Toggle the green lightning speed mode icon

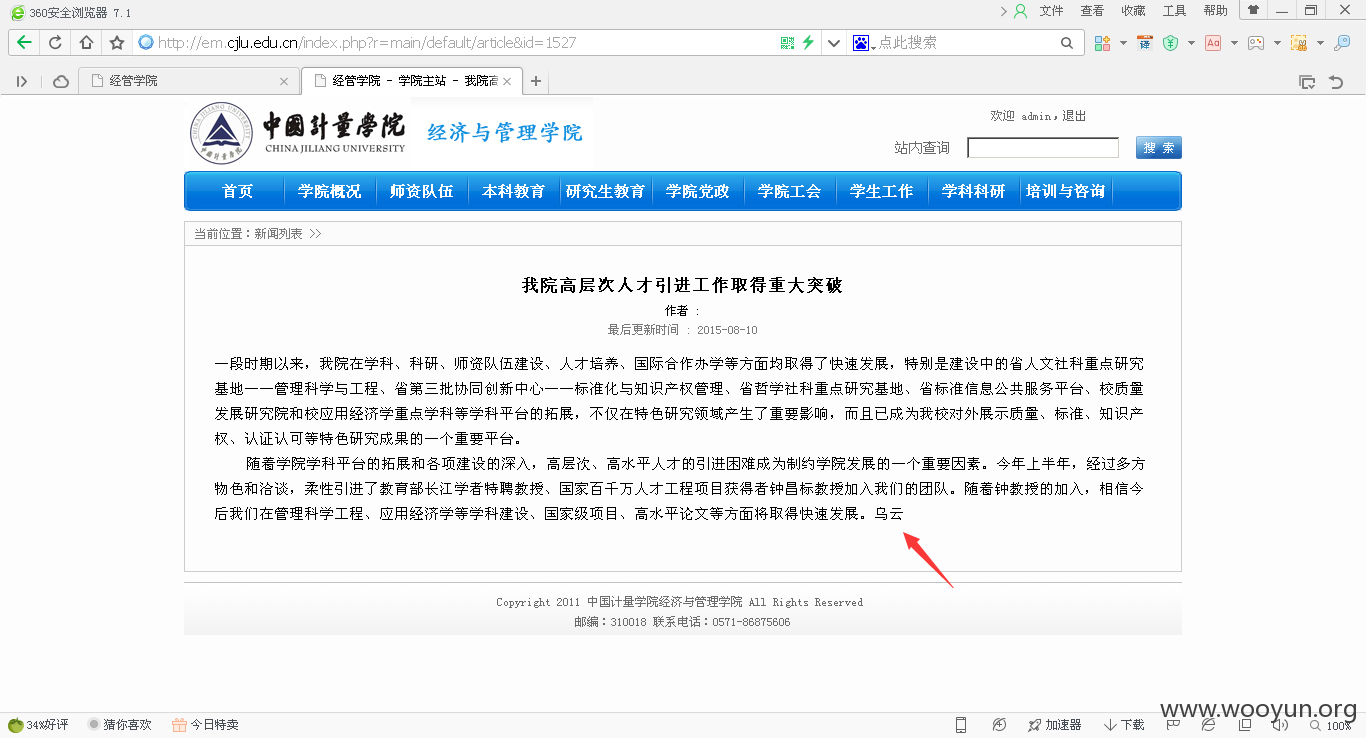pos(808,43)
